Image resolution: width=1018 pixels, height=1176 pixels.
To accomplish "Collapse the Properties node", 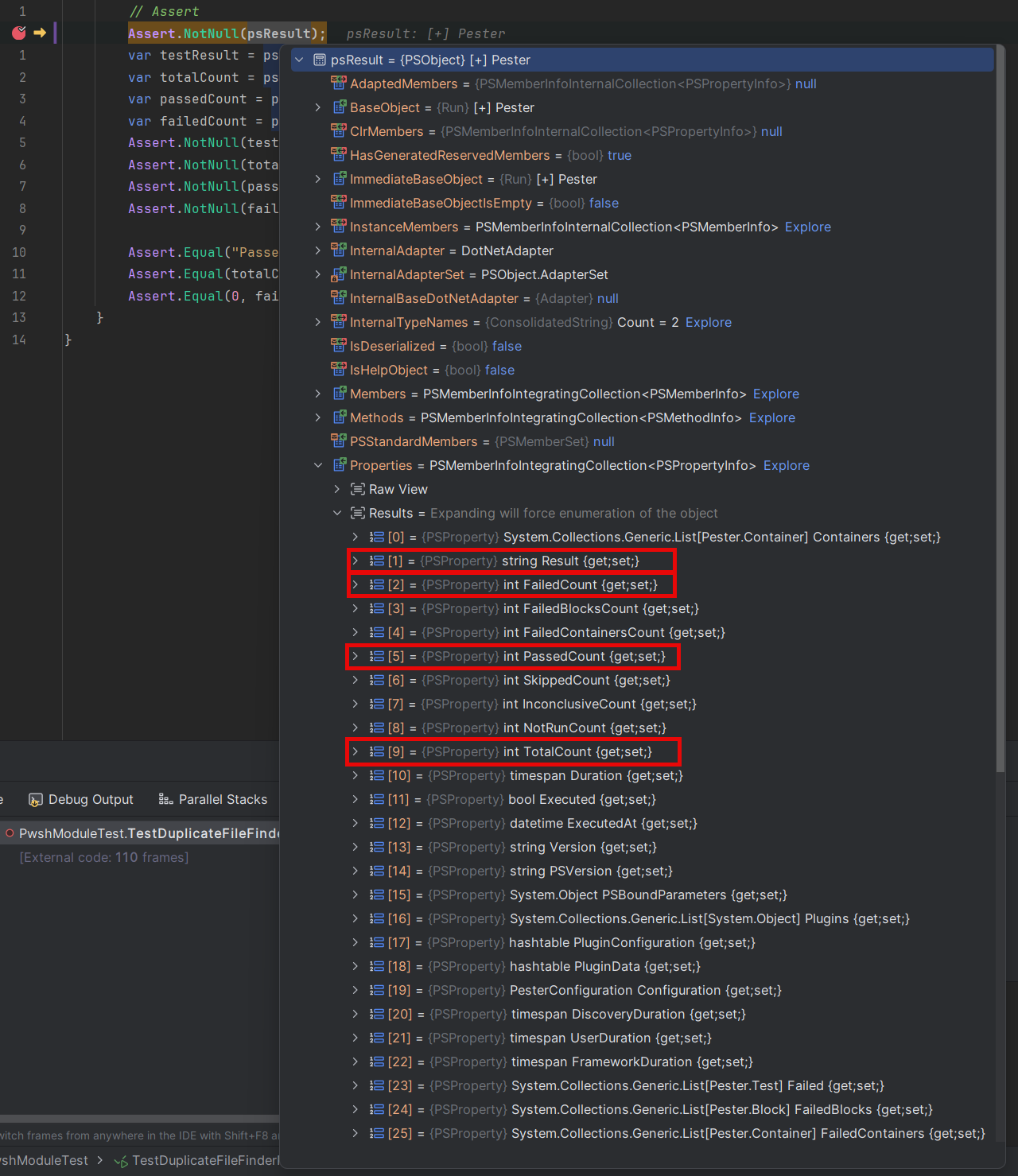I will pos(318,466).
